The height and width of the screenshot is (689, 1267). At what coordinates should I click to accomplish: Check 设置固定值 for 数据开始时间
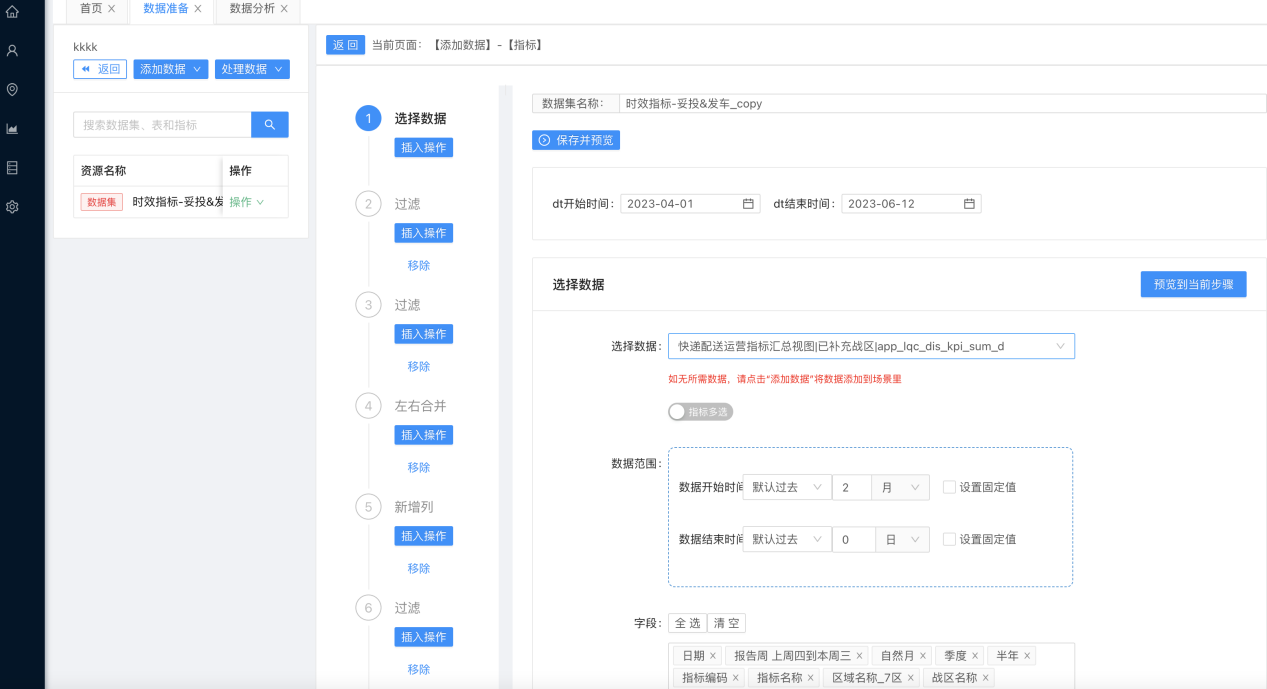(x=949, y=487)
